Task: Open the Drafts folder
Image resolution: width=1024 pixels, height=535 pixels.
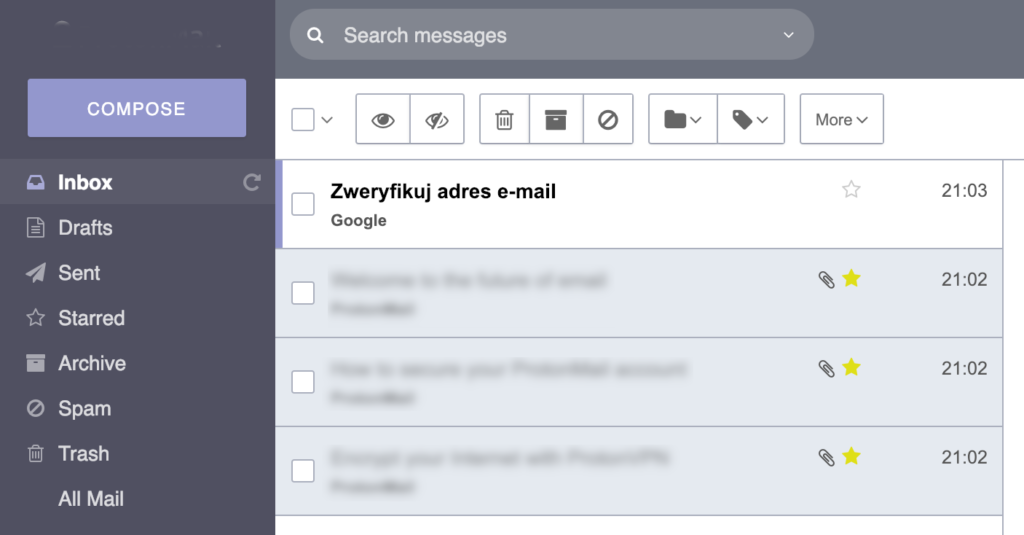Action: 85,228
